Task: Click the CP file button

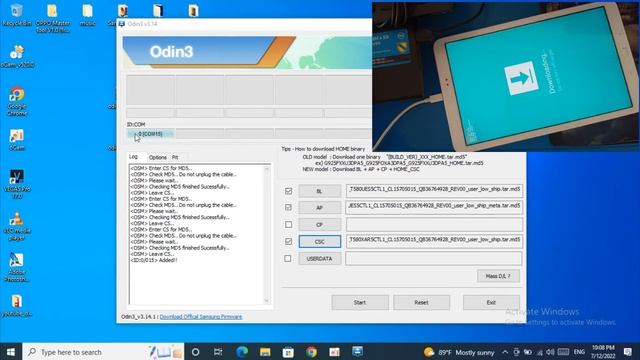Action: (x=320, y=224)
